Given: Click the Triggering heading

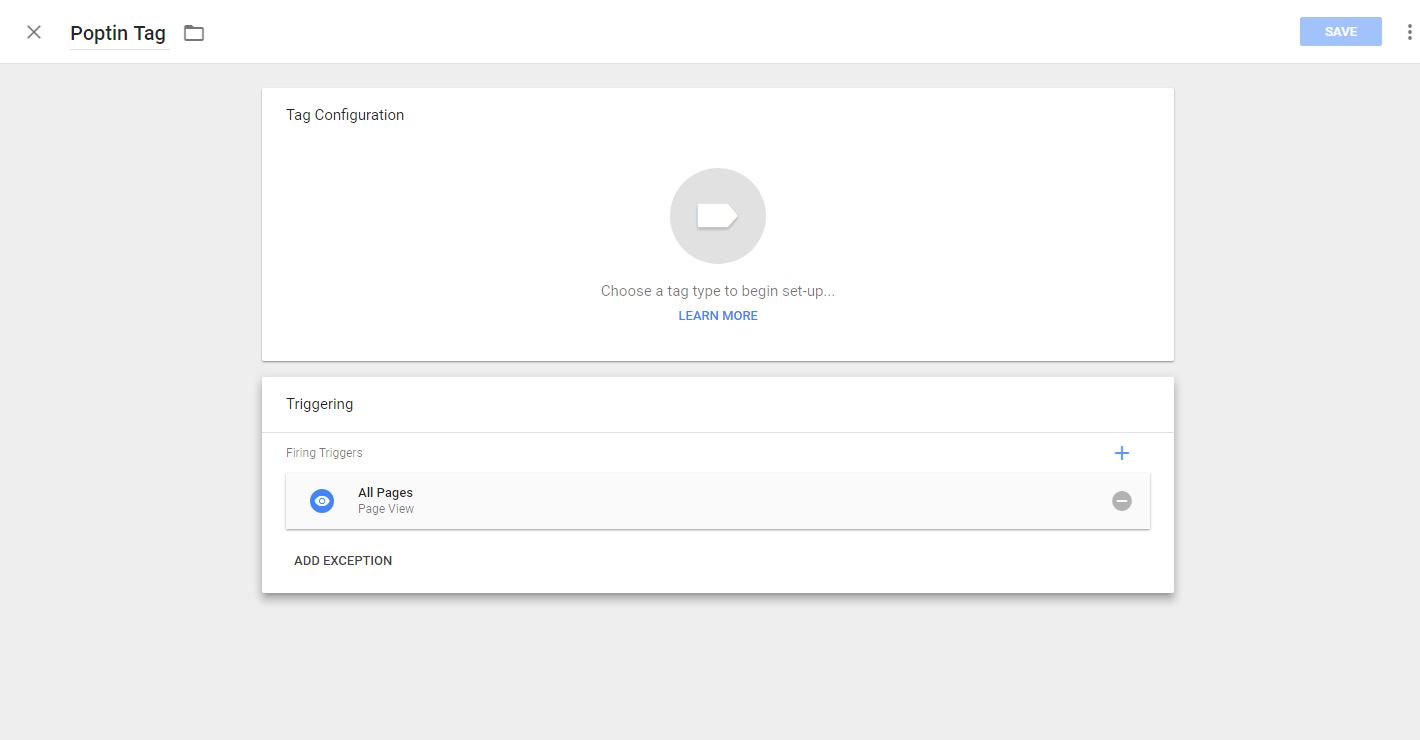Looking at the screenshot, I should click(x=319, y=404).
